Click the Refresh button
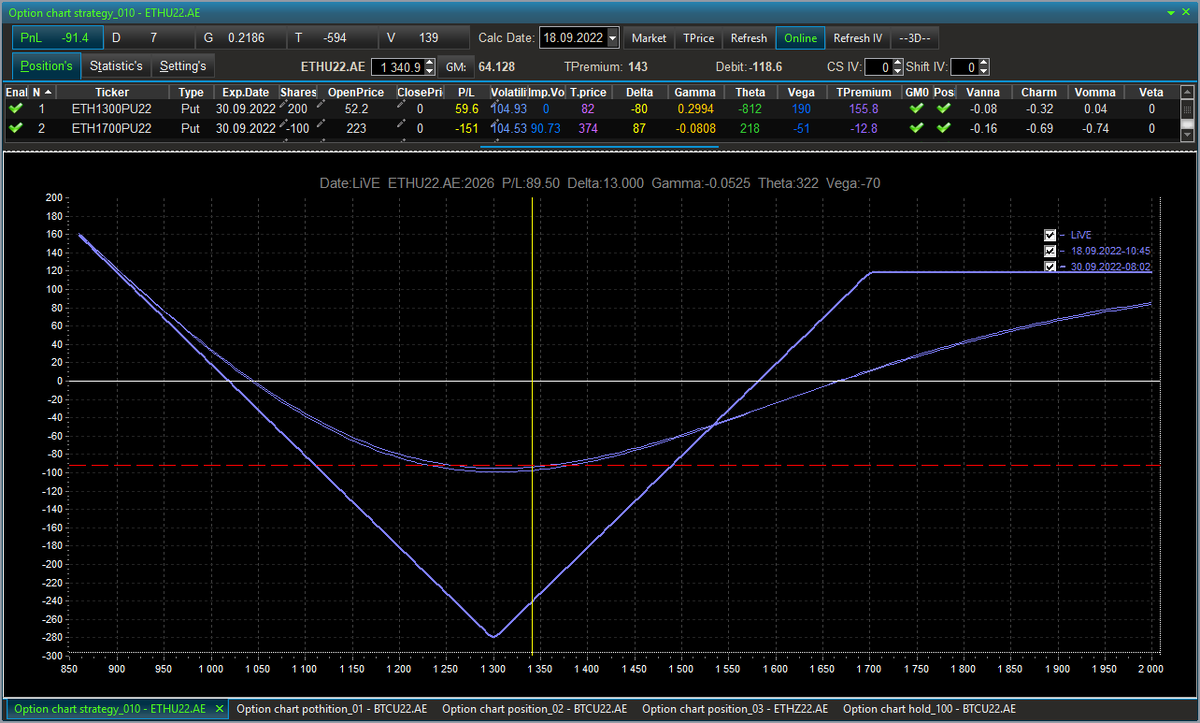 pos(748,38)
